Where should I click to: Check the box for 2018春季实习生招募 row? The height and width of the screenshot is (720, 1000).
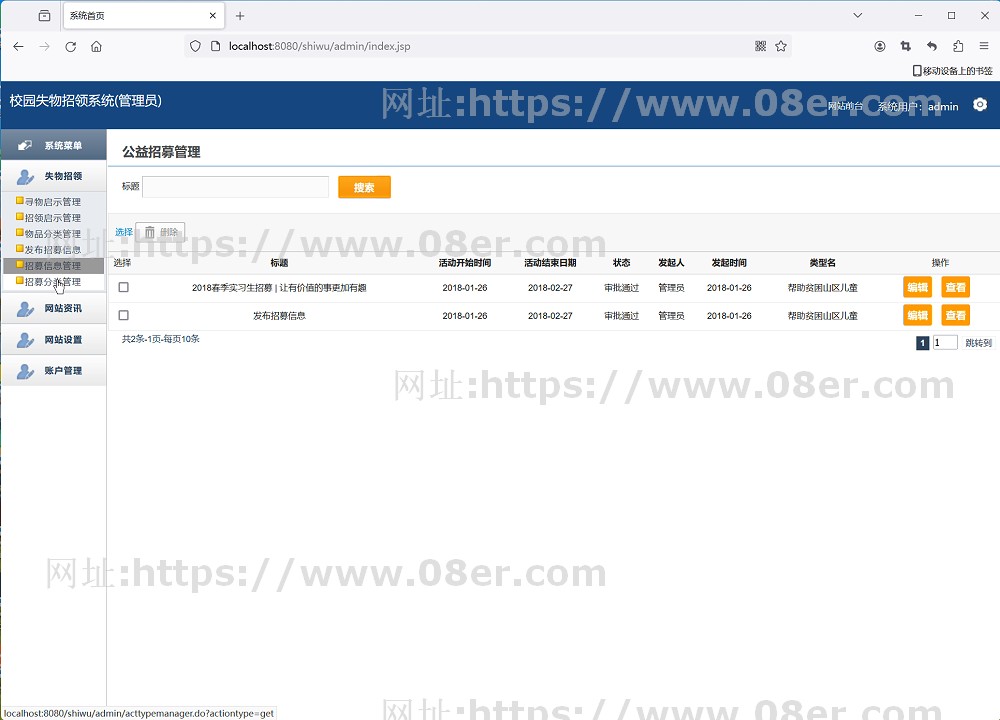click(124, 288)
